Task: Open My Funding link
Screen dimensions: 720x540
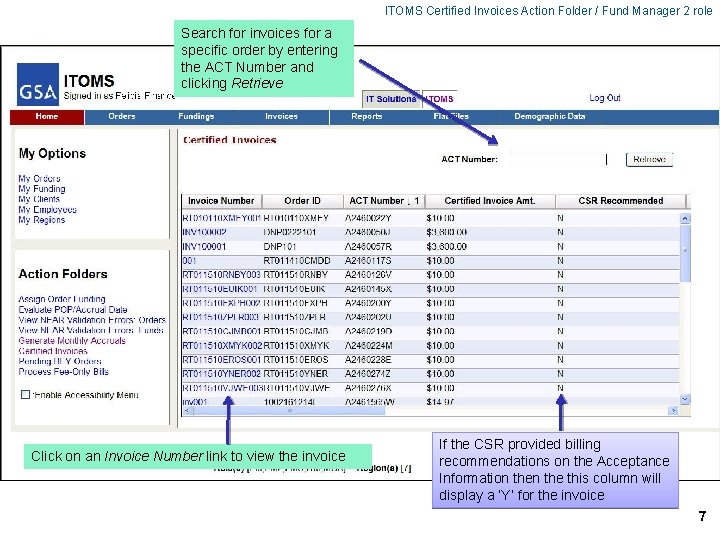Action: point(42,189)
